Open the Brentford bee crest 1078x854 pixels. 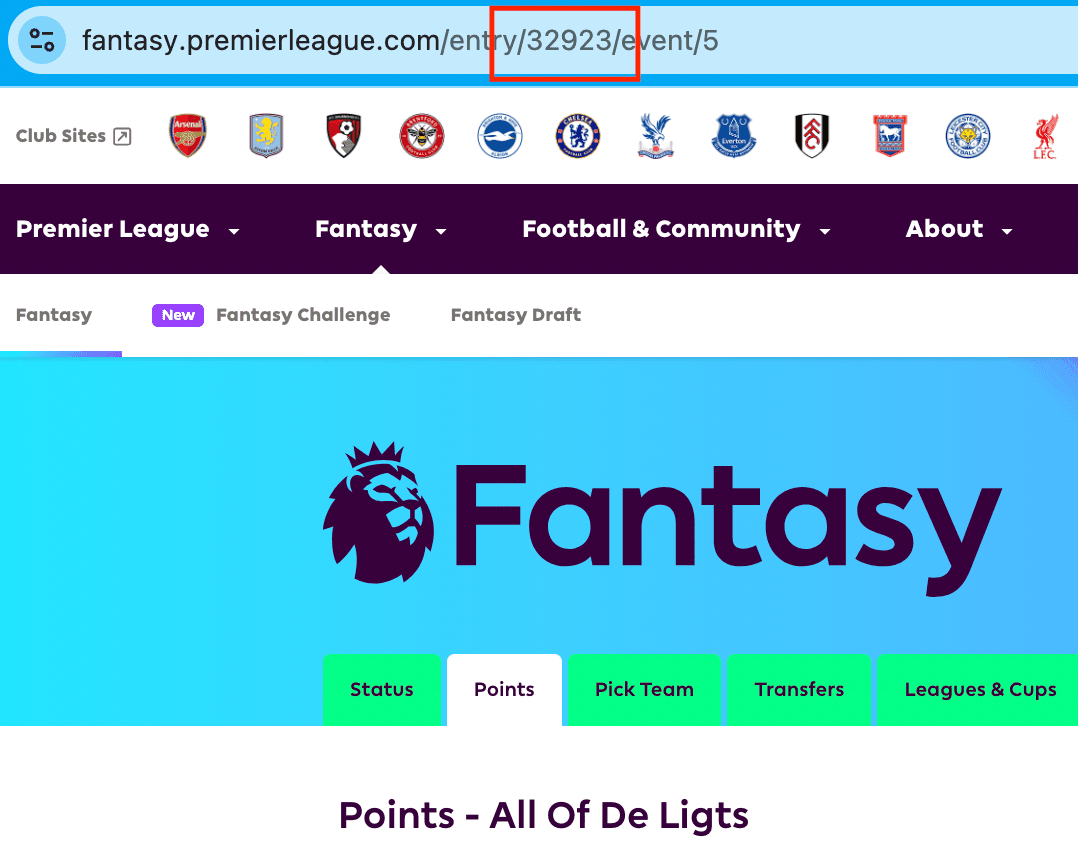click(x=421, y=135)
